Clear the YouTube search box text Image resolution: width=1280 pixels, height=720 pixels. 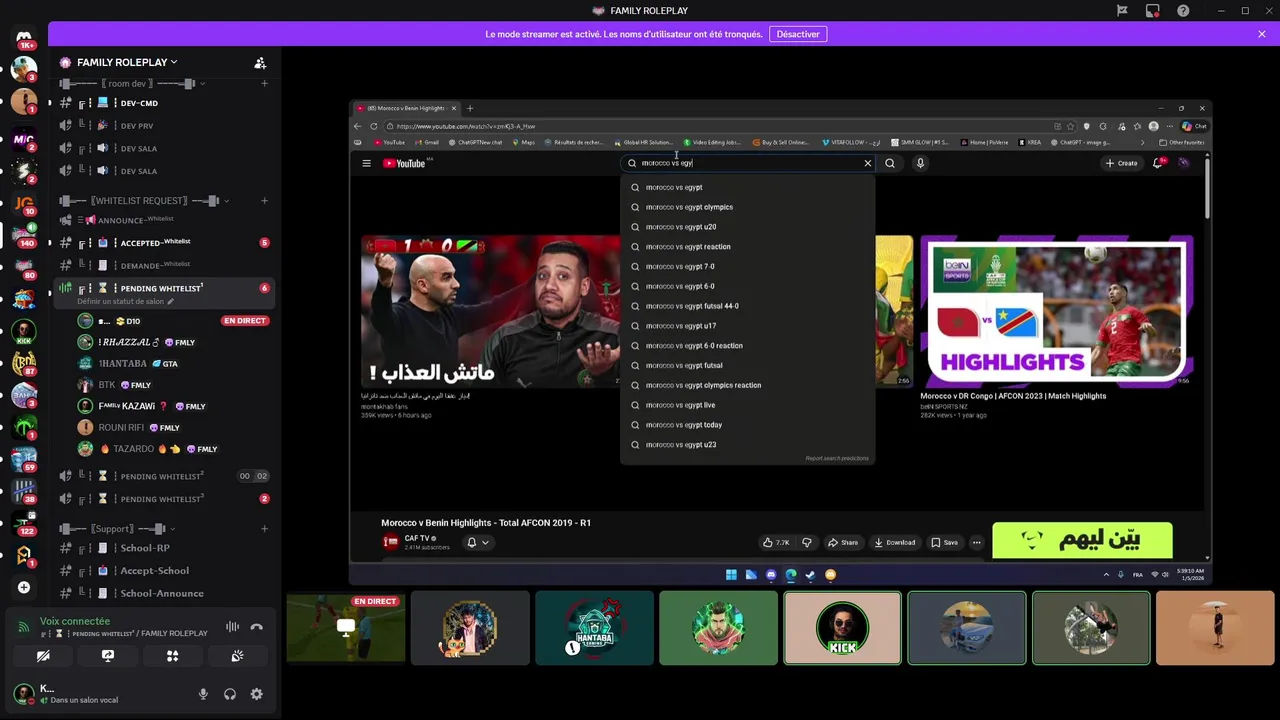(867, 163)
